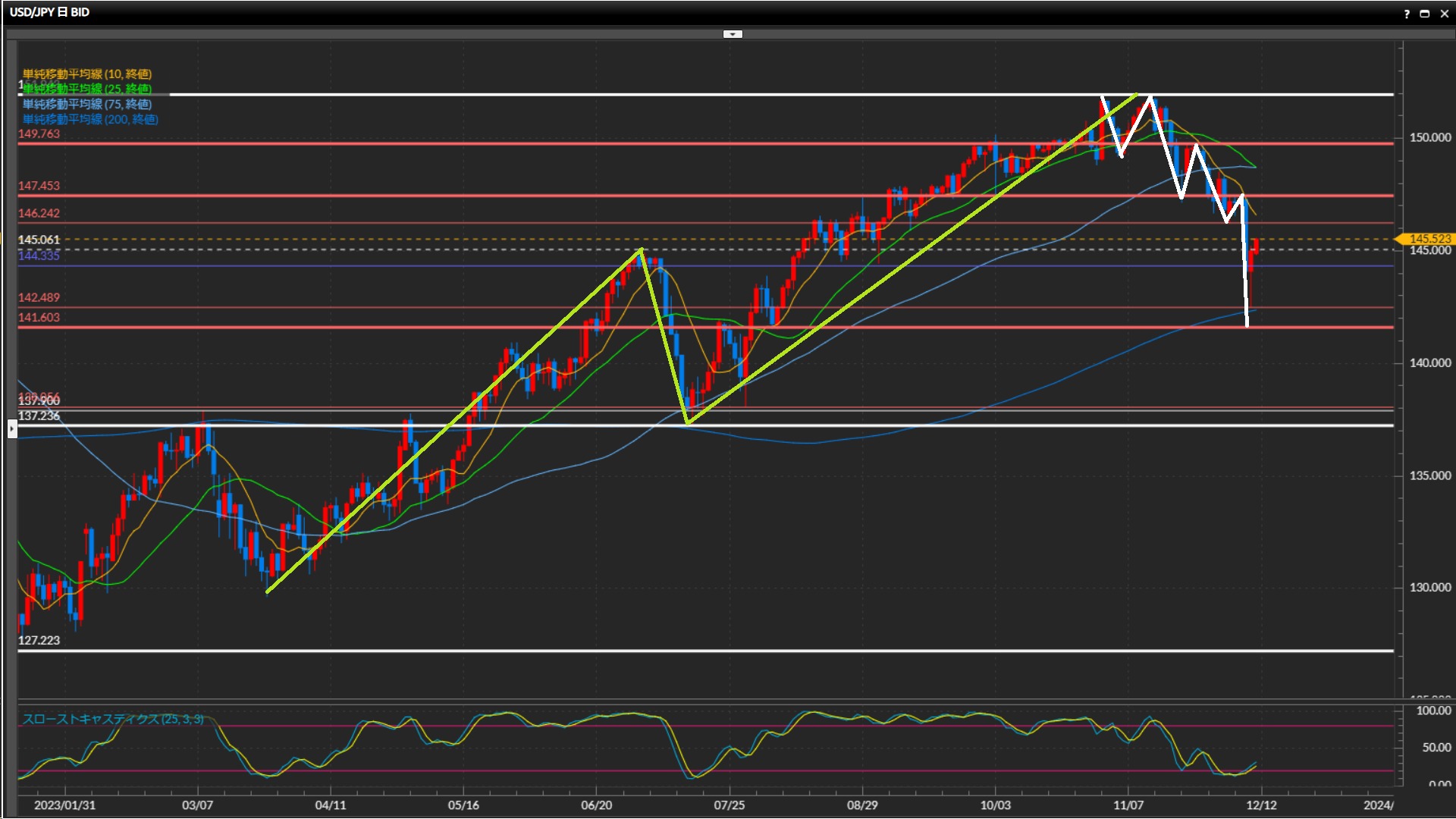Click the 140.000 price axis level

pos(1429,363)
